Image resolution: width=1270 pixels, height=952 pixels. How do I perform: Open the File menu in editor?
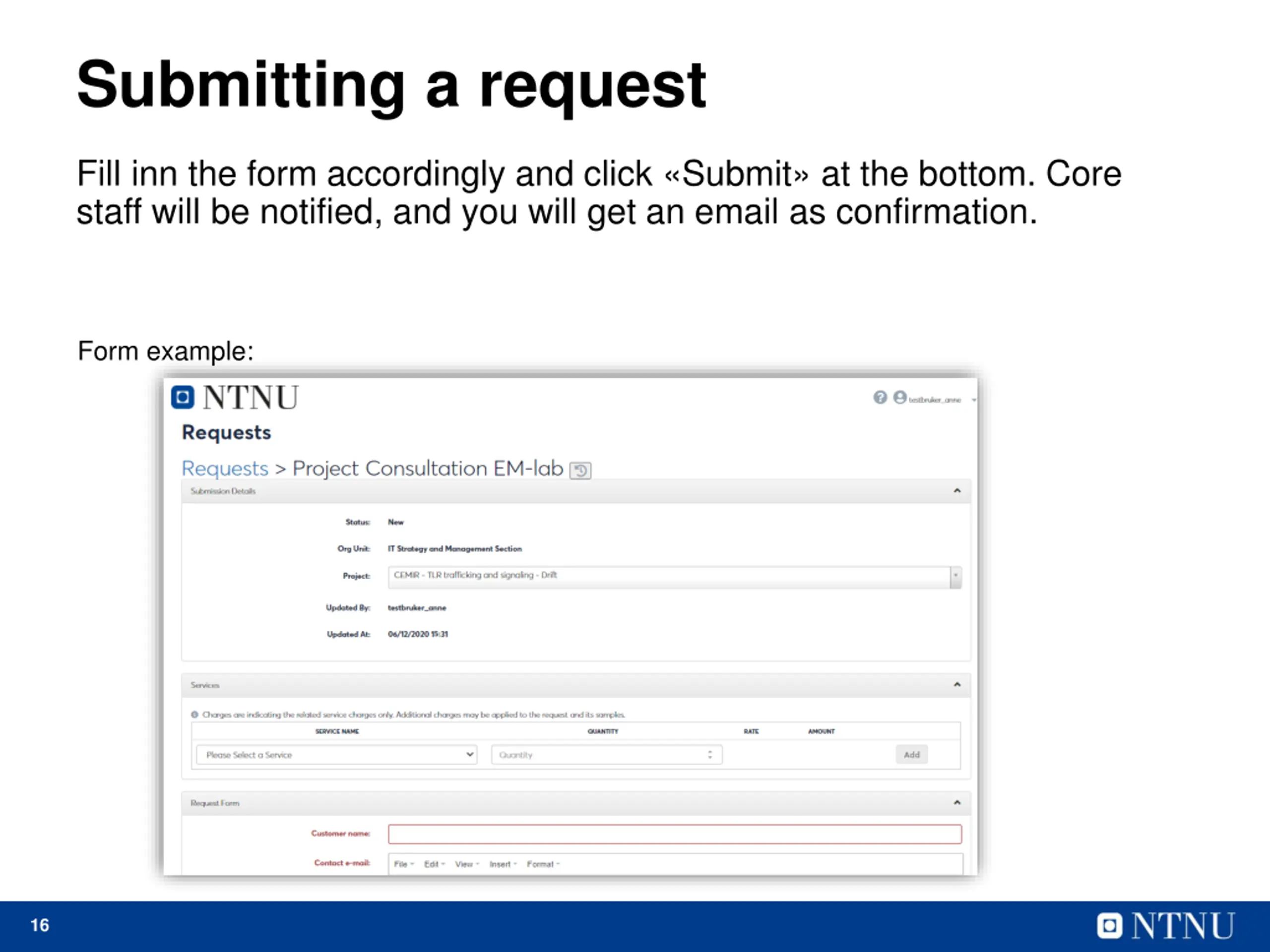404,864
